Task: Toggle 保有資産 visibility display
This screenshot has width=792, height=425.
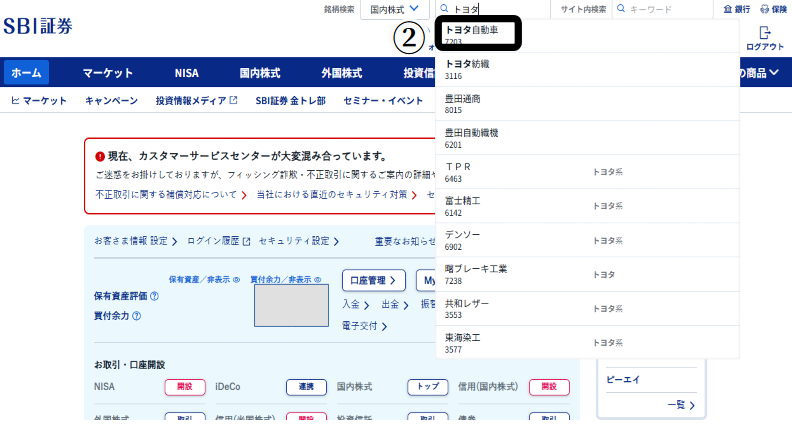Action: tap(204, 280)
